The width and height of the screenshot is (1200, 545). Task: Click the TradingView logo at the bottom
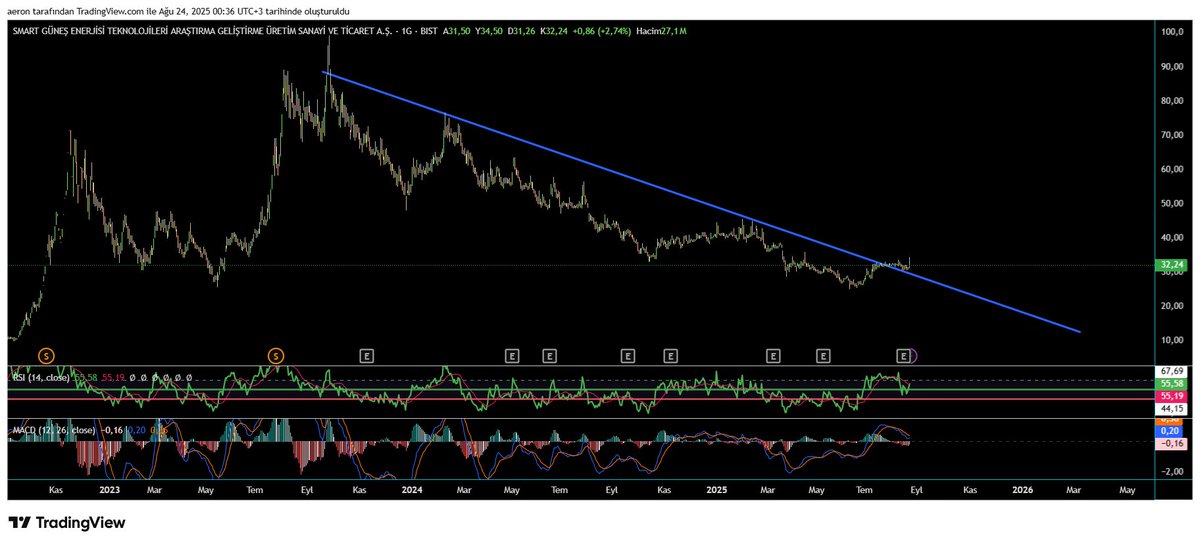coord(66,523)
